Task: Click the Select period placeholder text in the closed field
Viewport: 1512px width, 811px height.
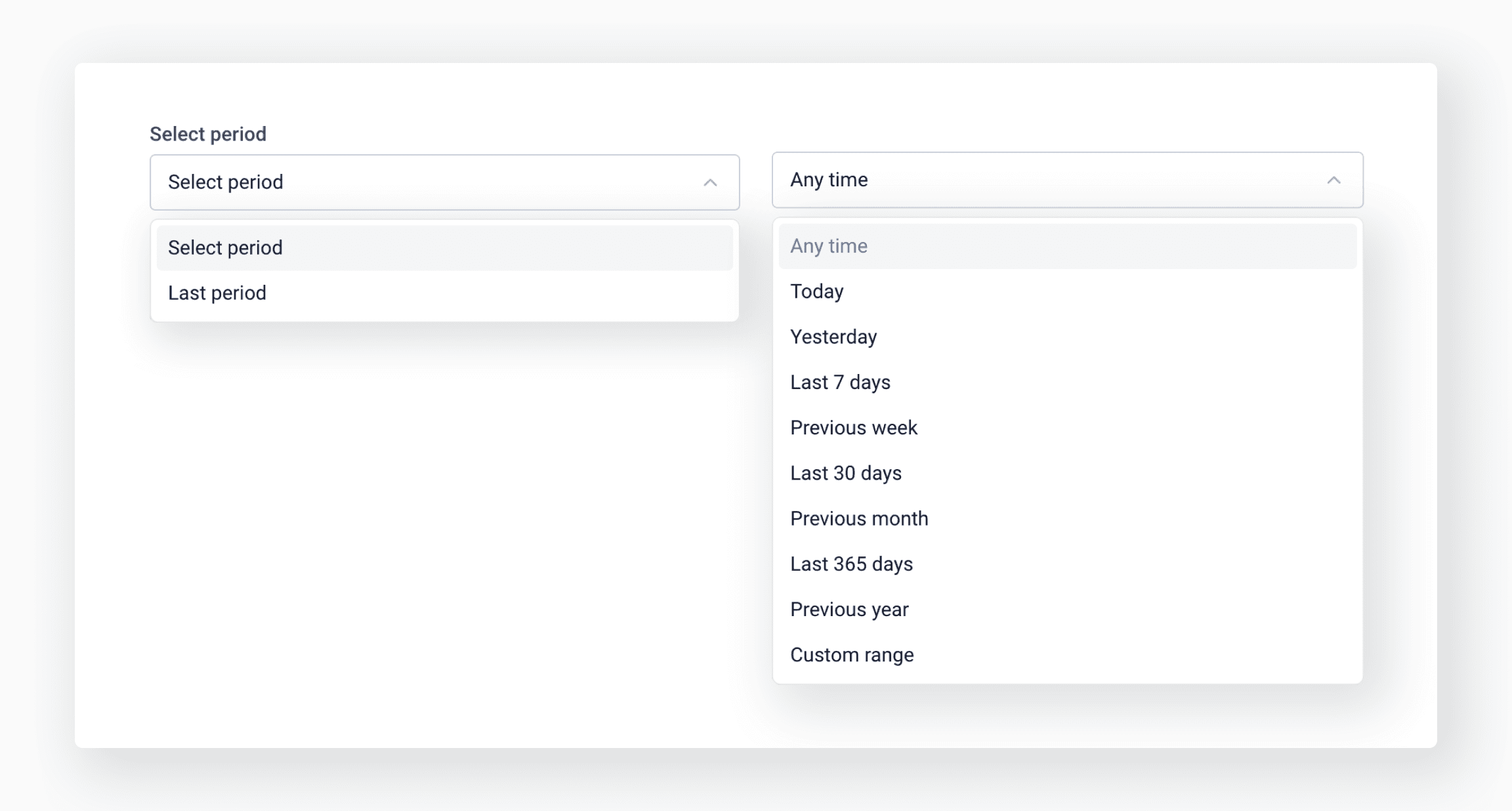Action: [x=226, y=182]
